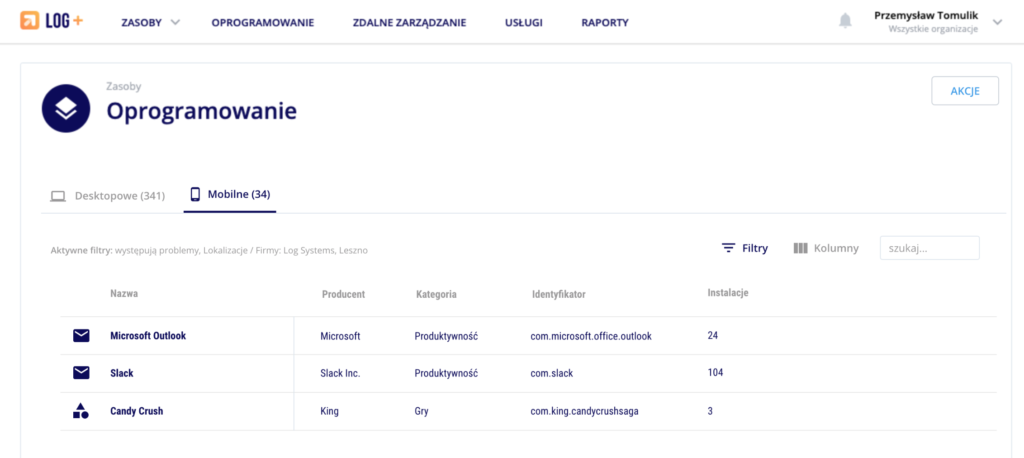Expand the user account chevron

pos(997,22)
